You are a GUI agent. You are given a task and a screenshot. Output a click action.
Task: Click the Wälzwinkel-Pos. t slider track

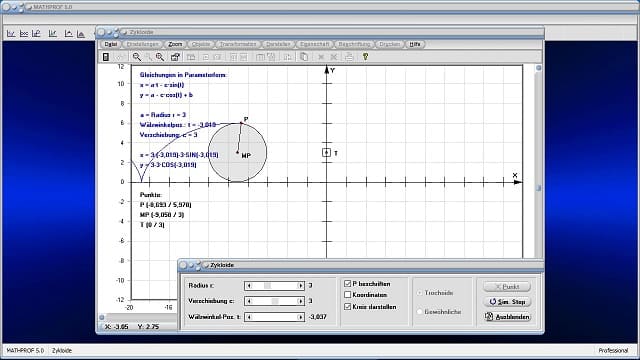point(275,317)
